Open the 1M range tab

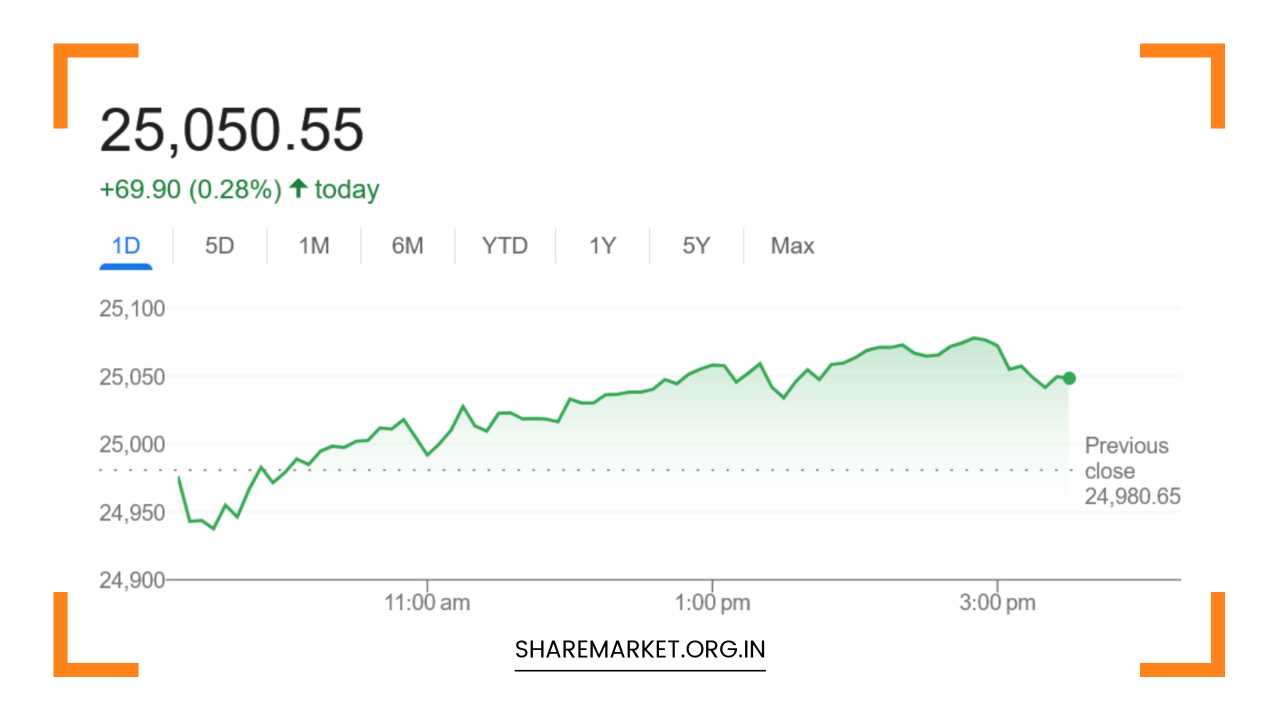click(x=314, y=246)
